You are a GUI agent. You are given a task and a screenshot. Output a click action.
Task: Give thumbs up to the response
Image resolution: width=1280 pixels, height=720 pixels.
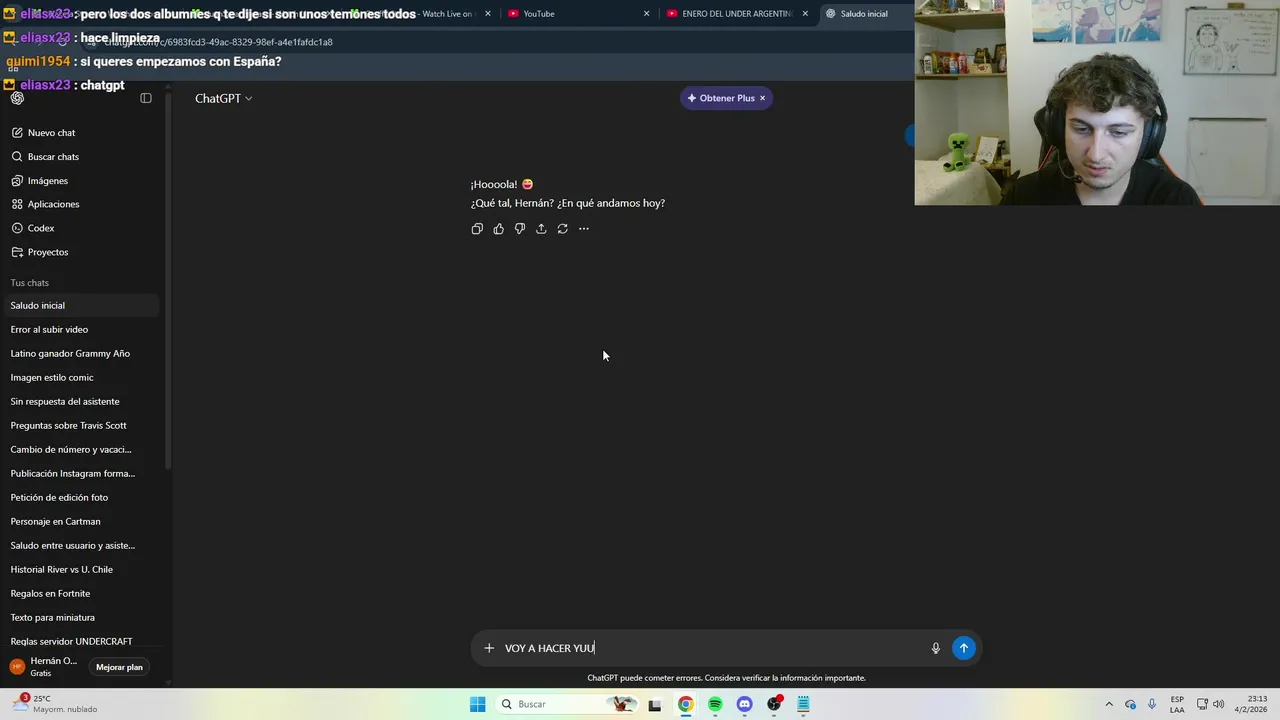tap(498, 229)
